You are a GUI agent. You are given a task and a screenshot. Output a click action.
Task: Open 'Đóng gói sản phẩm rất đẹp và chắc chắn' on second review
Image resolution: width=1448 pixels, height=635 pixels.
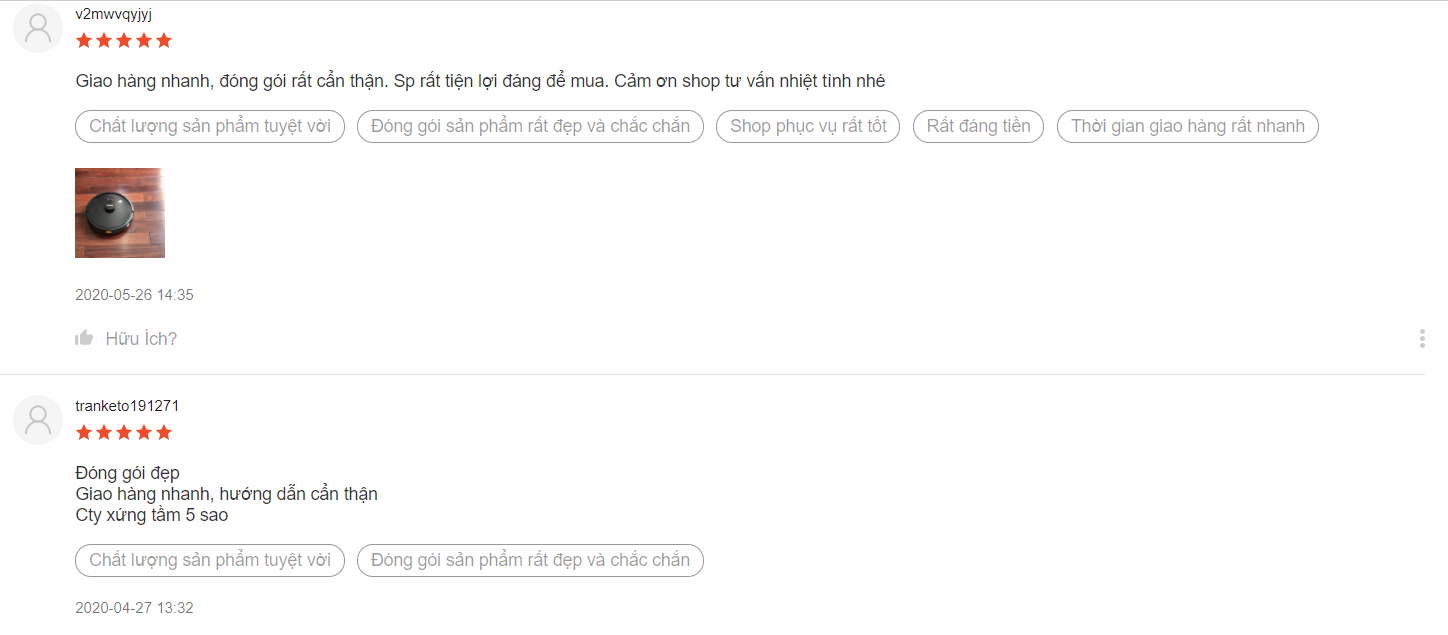530,560
